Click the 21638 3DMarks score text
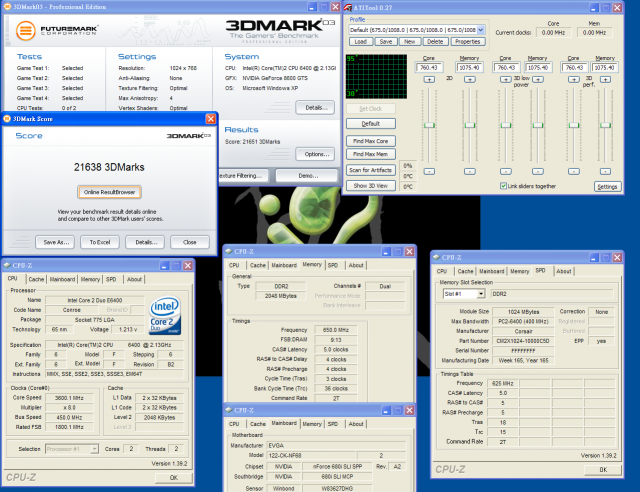The image size is (640, 492). click(x=109, y=167)
